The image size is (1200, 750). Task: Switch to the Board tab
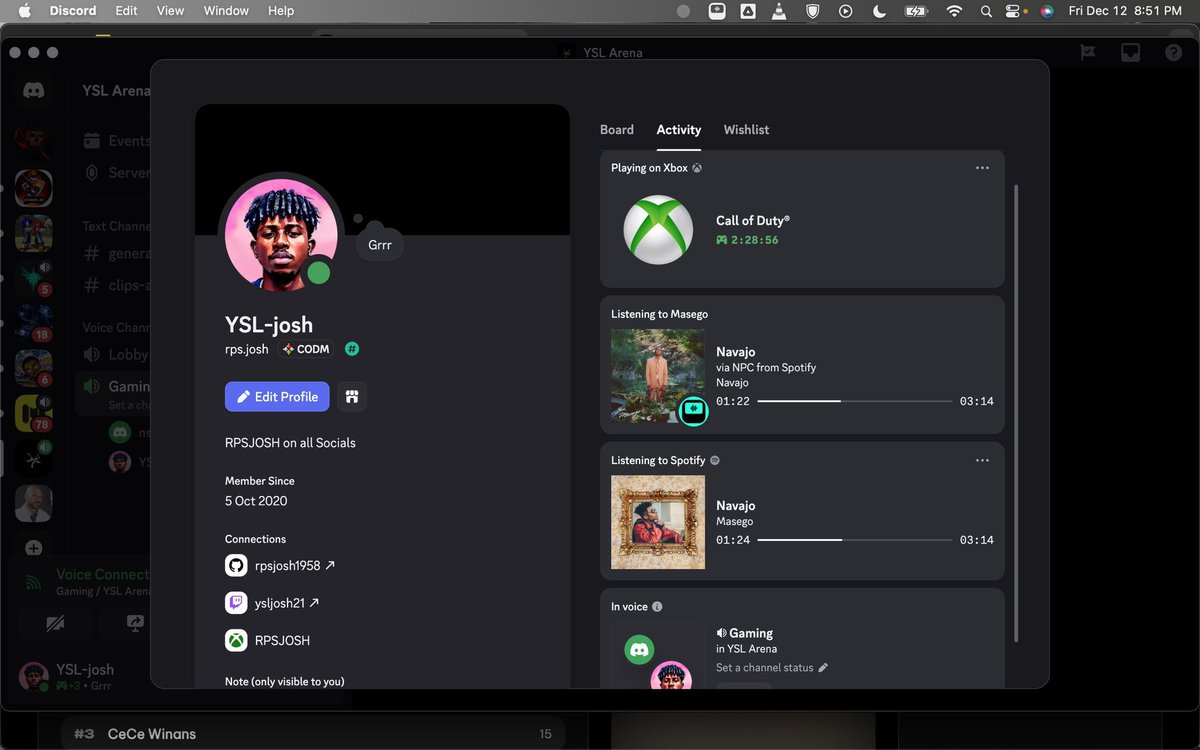coord(617,130)
